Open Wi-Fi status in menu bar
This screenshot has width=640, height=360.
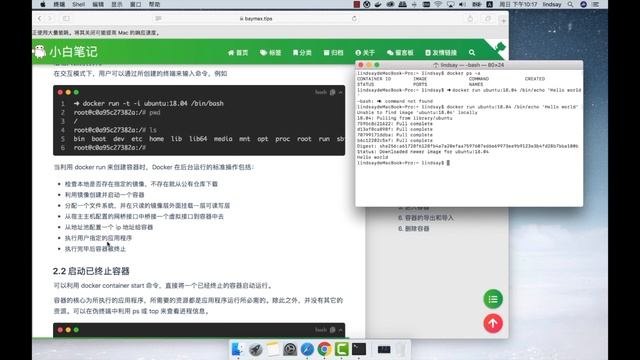(438, 4)
